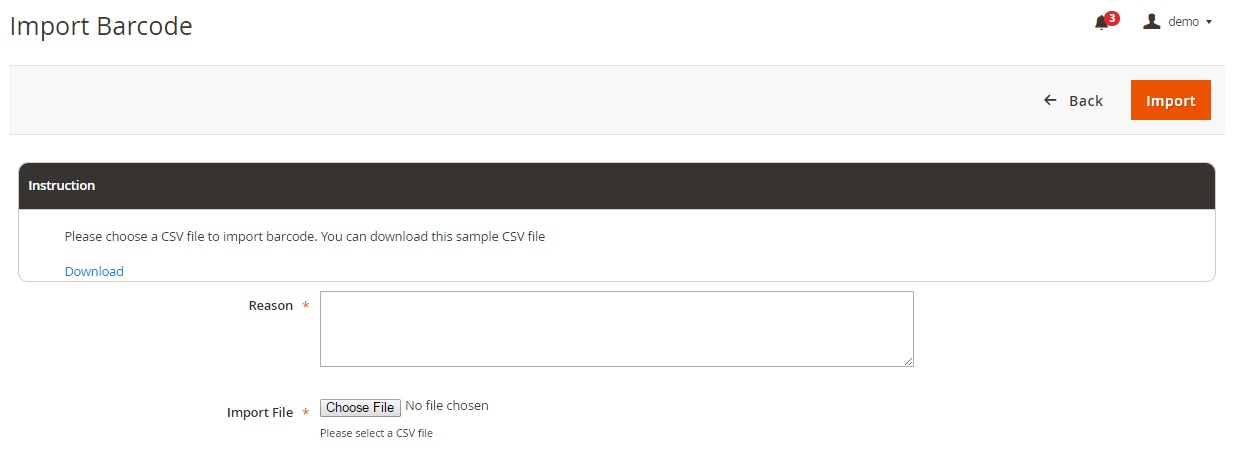Viewport: 1233px width, 451px height.
Task: Go back using the Back label
Action: coord(1085,100)
